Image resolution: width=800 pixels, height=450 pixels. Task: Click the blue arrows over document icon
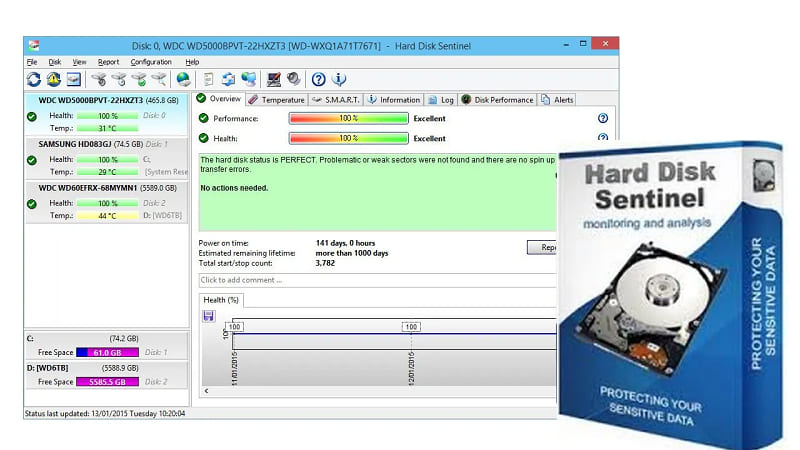click(x=228, y=79)
